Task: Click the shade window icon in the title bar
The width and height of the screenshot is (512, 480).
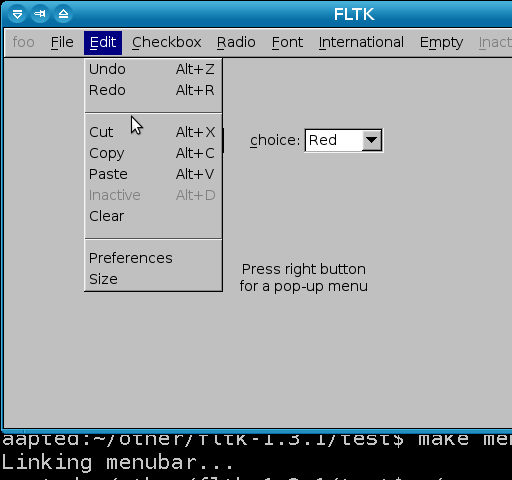Action: click(63, 14)
